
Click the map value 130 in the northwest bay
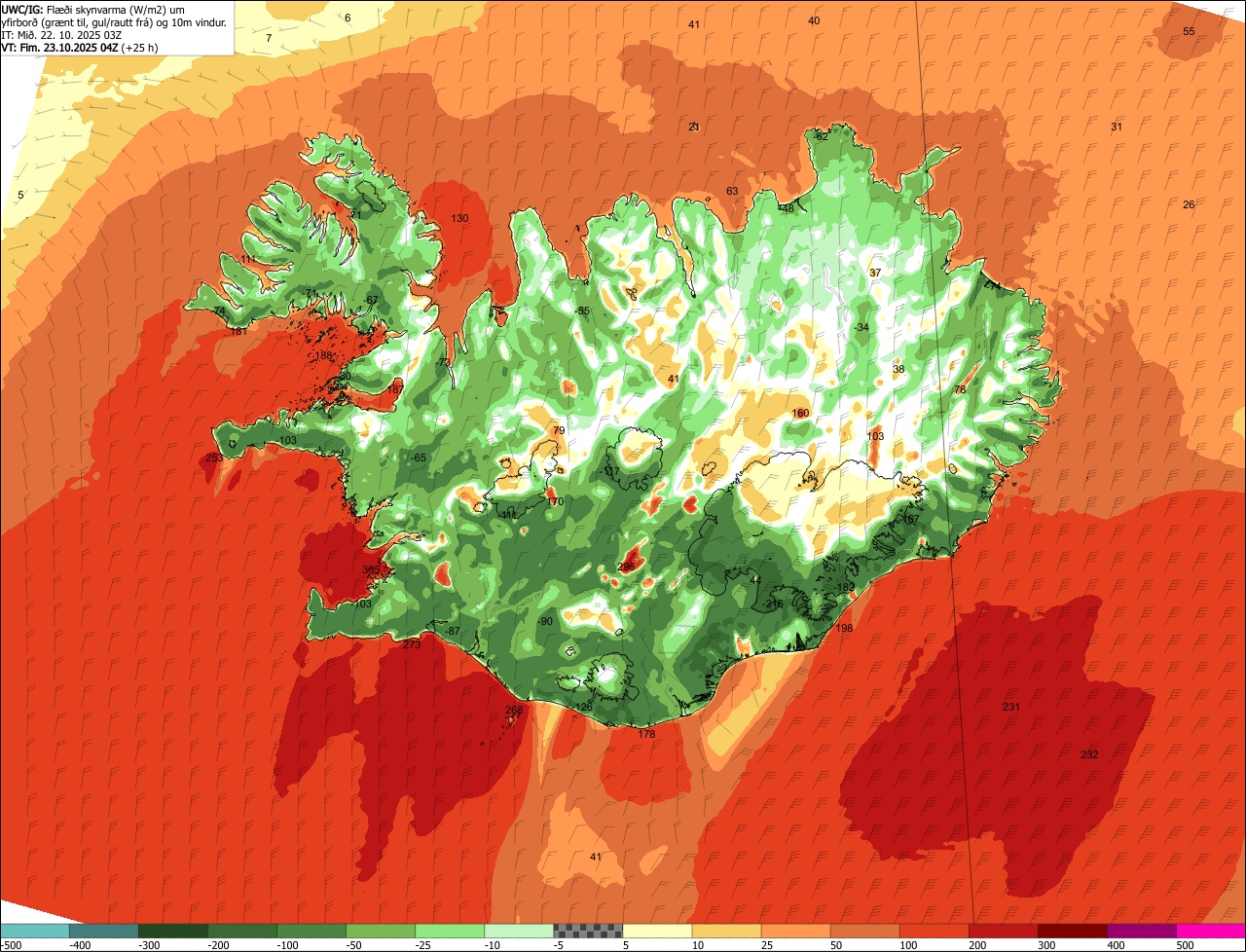pos(459,218)
